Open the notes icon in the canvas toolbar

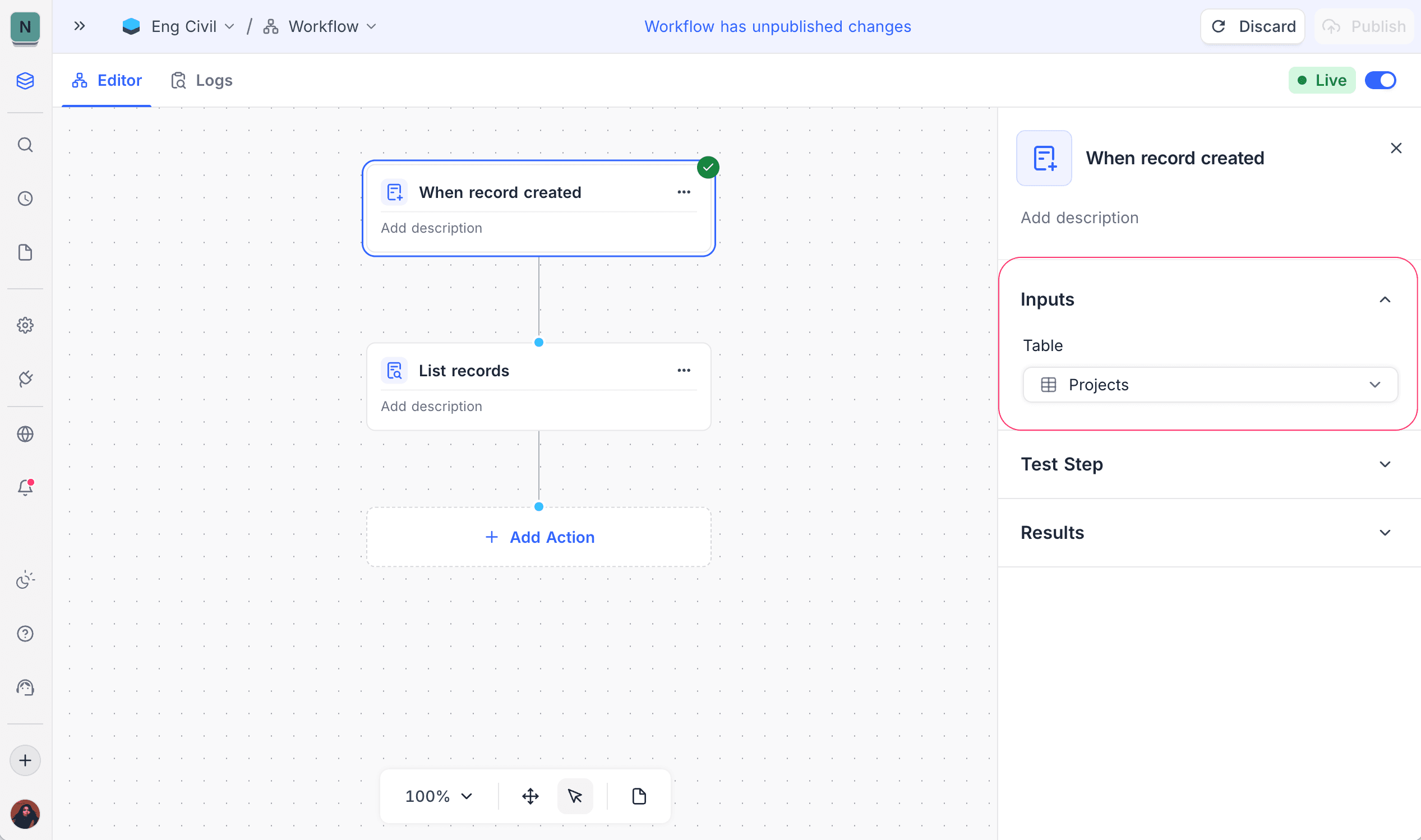639,796
